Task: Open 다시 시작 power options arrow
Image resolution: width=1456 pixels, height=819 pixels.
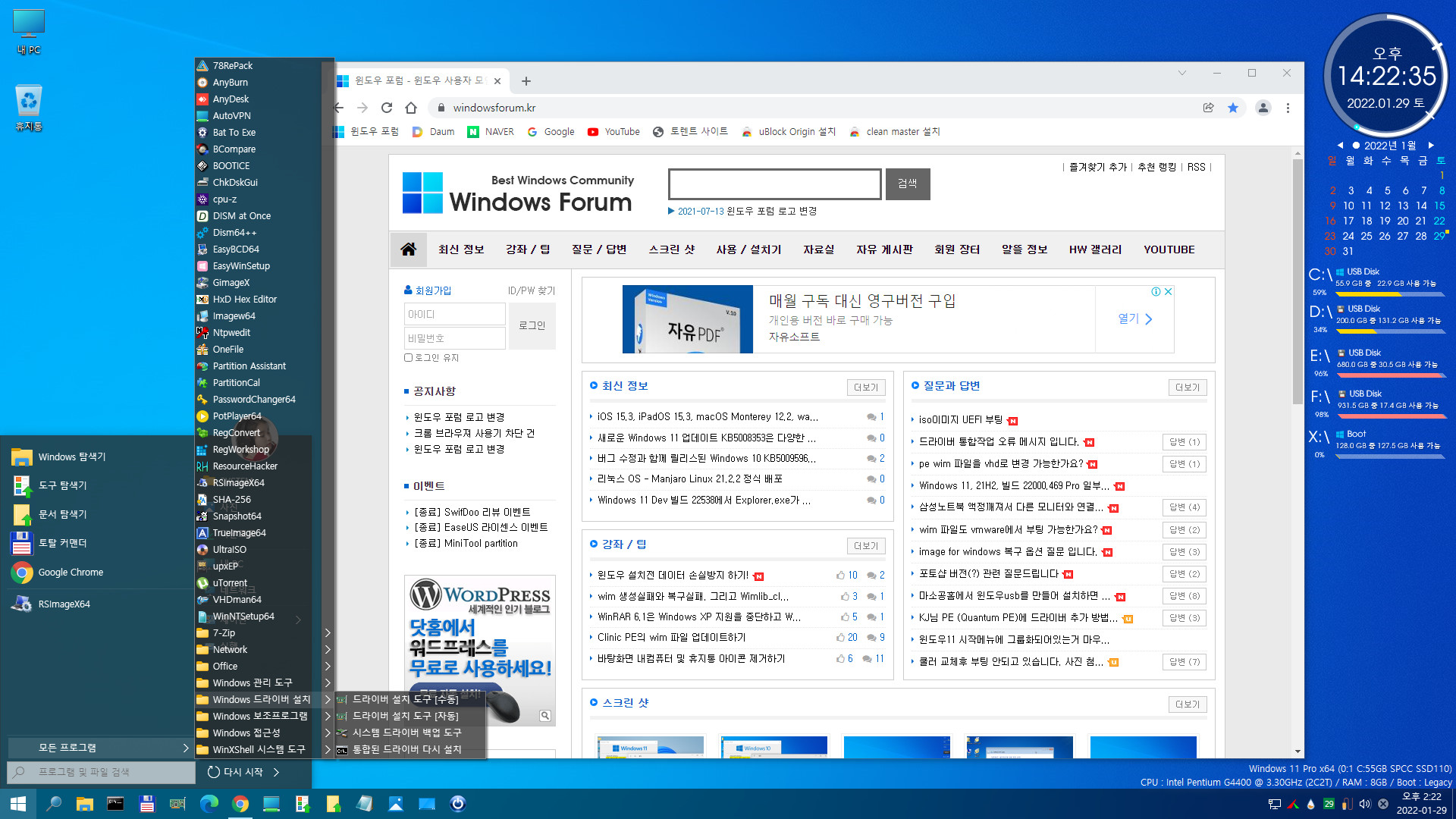Action: [276, 772]
